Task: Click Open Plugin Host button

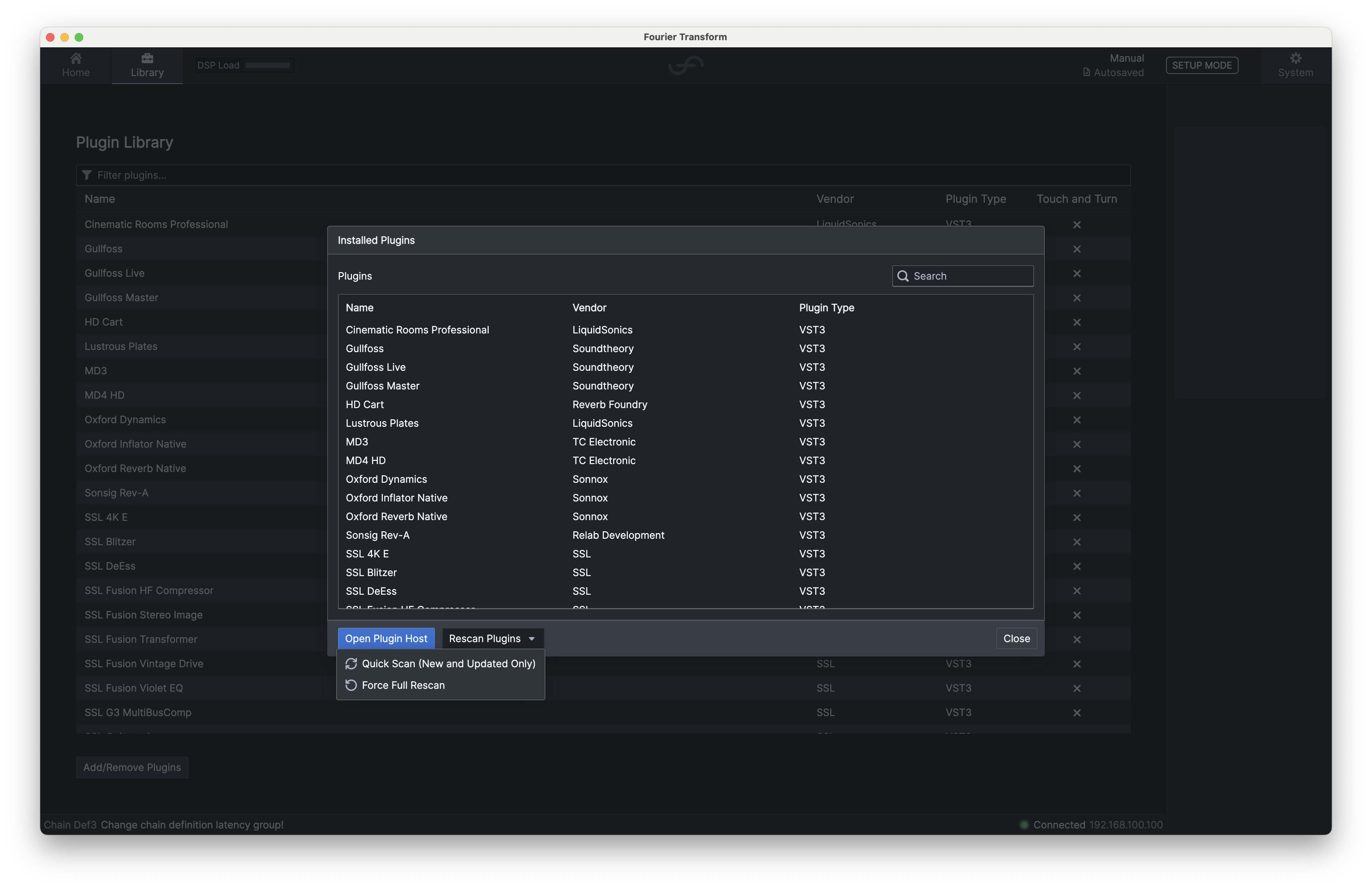Action: tap(385, 638)
